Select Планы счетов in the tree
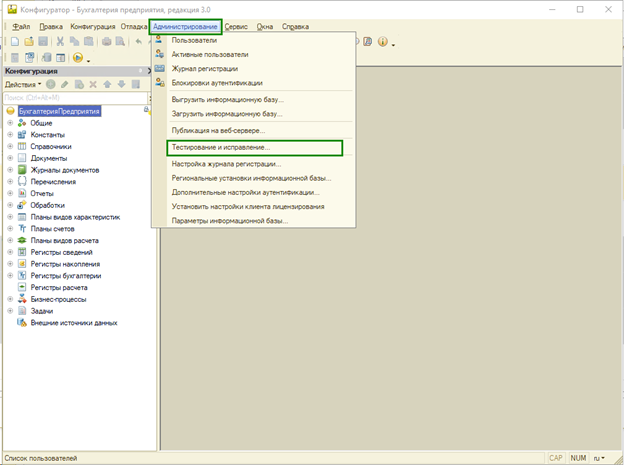Image resolution: width=624 pixels, height=465 pixels. pyautogui.click(x=53, y=229)
